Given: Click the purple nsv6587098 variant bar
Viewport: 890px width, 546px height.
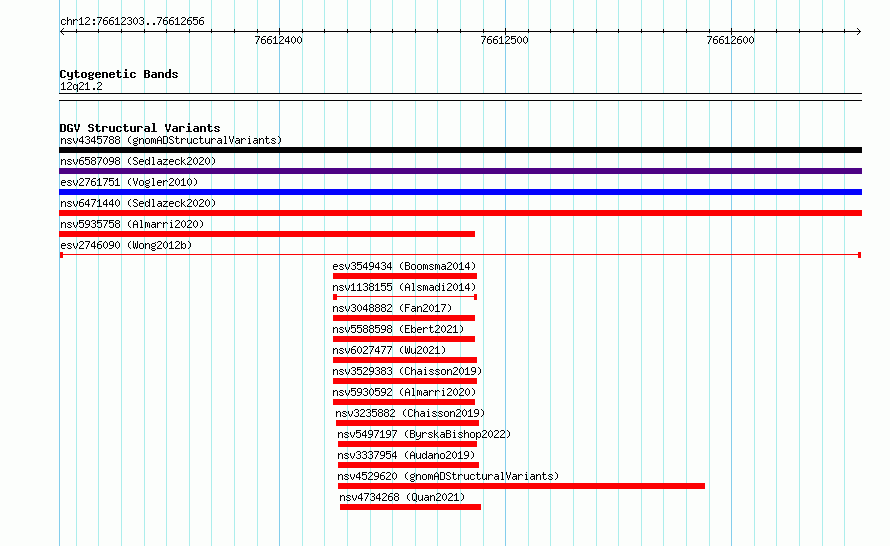Looking at the screenshot, I should click(x=460, y=171).
